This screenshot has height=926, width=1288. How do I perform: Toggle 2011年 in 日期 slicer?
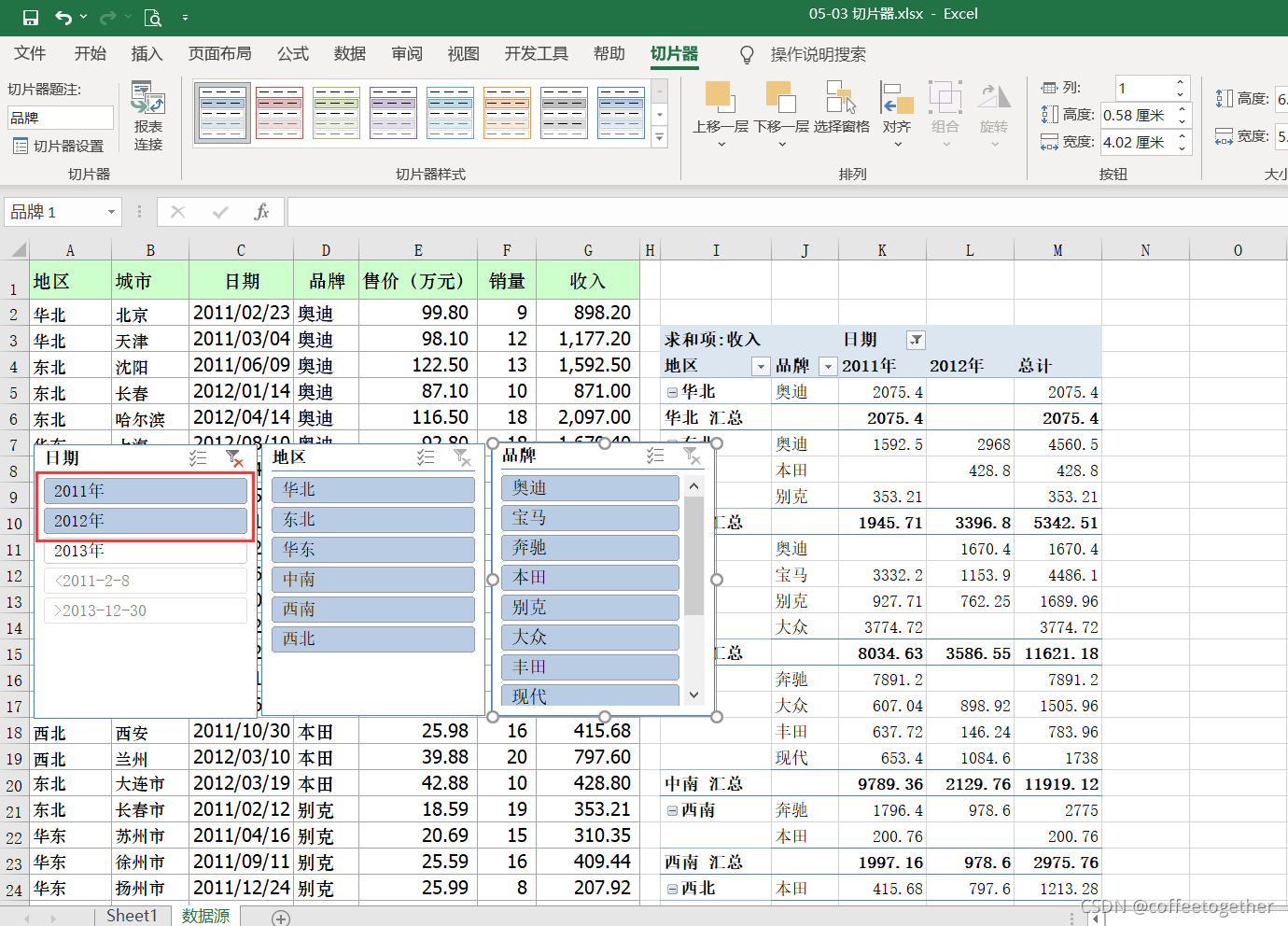click(146, 491)
